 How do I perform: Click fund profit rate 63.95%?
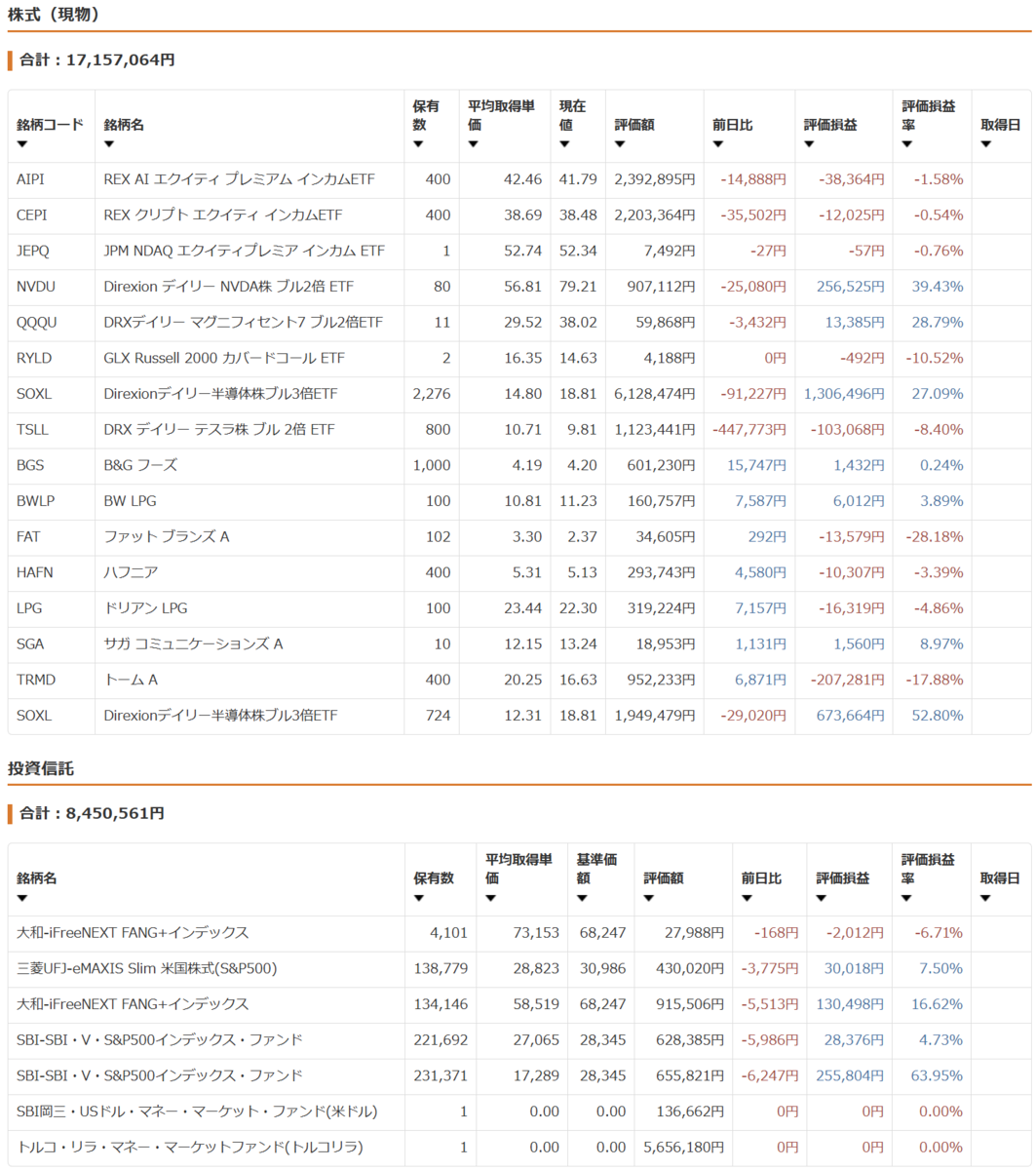(938, 1075)
